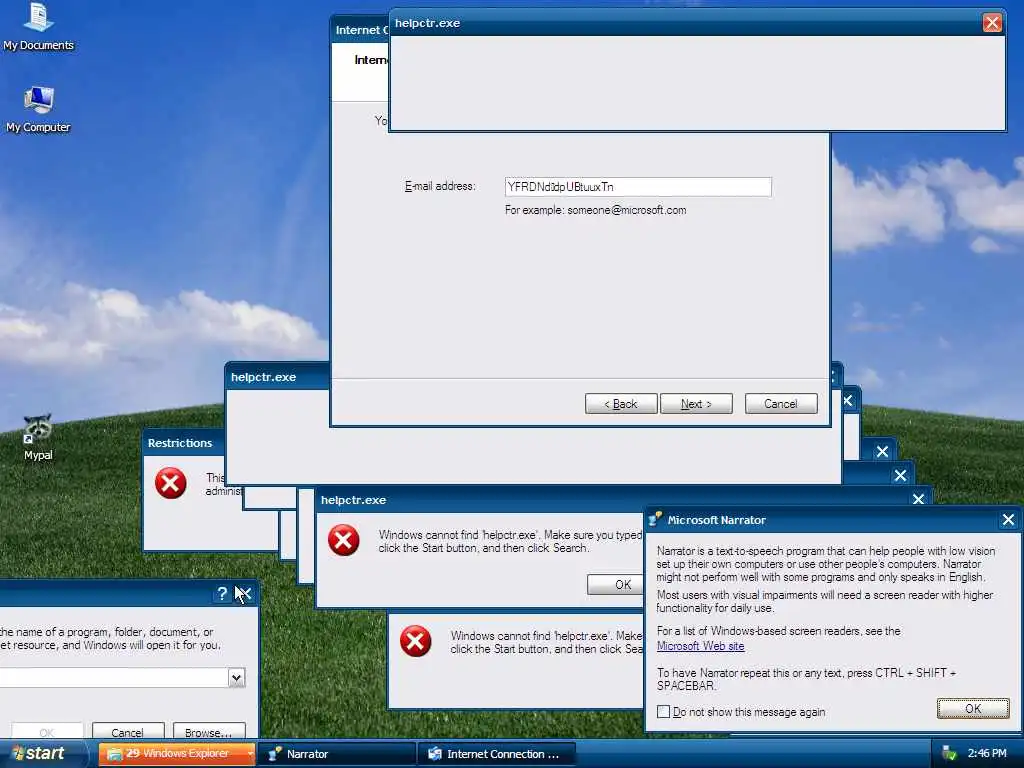The width and height of the screenshot is (1024, 768).
Task: Open the Run dialog dropdown arrow
Action: pos(236,678)
